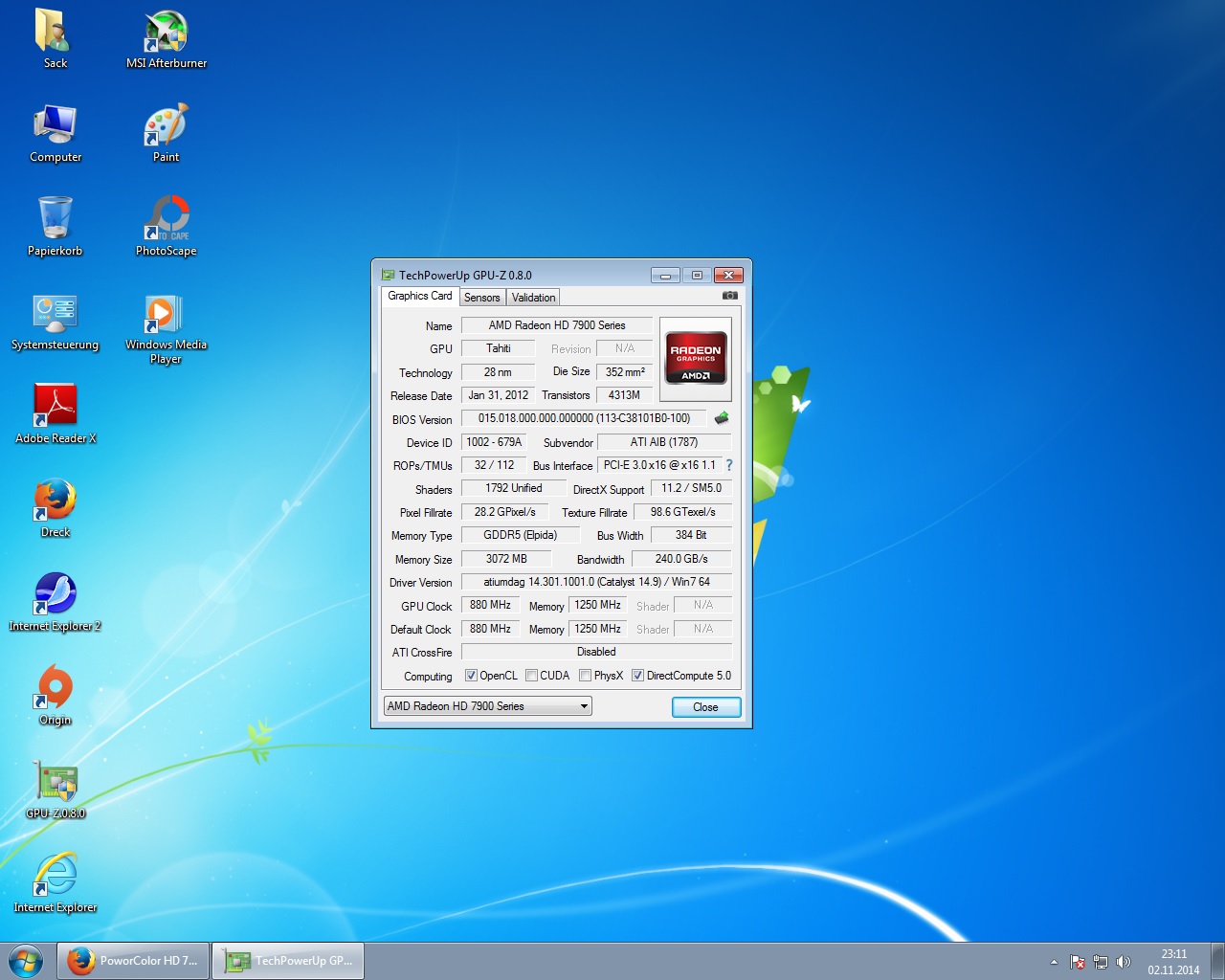The width and height of the screenshot is (1225, 980).
Task: Switch to the Validation tab
Action: click(533, 298)
